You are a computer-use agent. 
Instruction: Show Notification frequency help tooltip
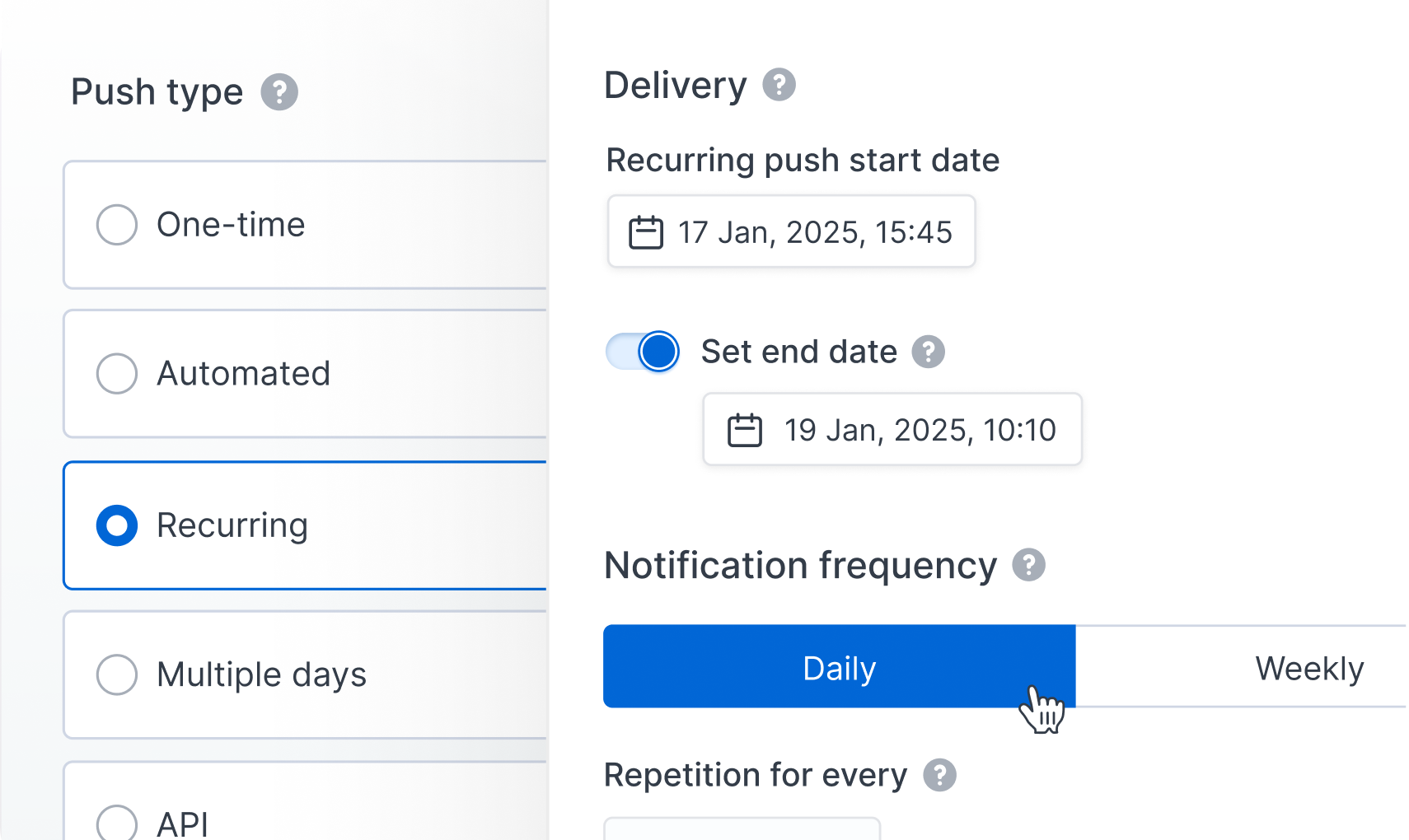tap(1028, 565)
